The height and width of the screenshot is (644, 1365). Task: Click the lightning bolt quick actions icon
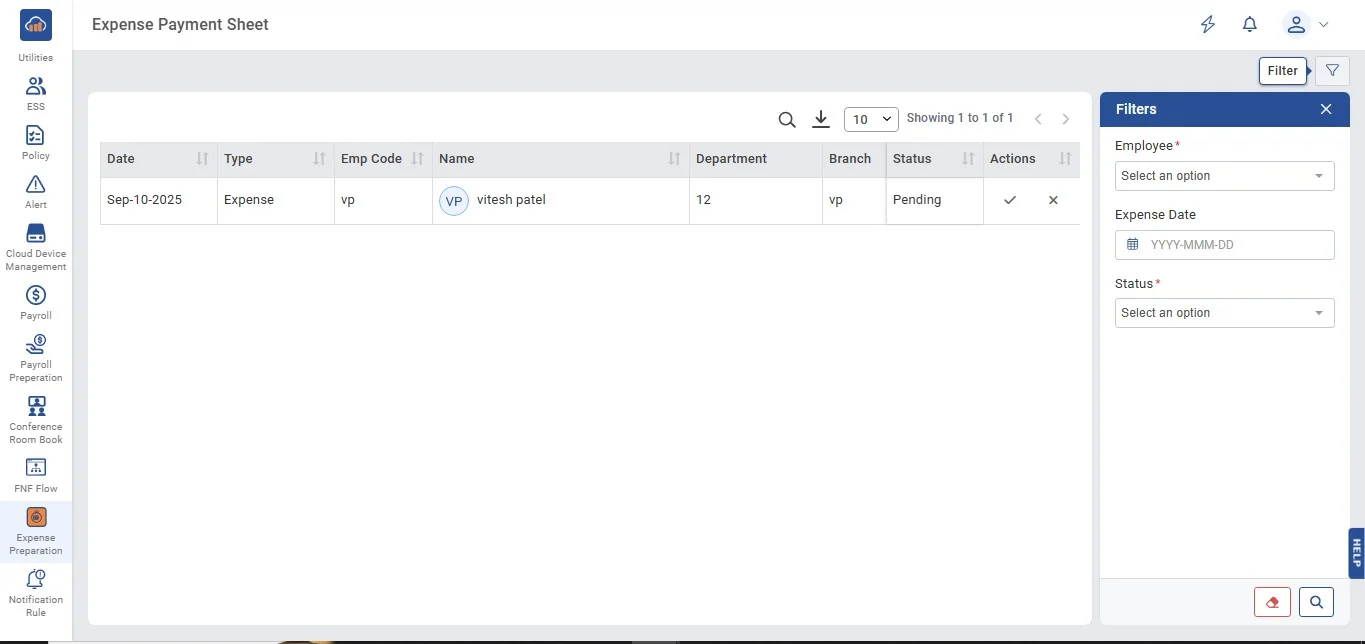[1208, 25]
